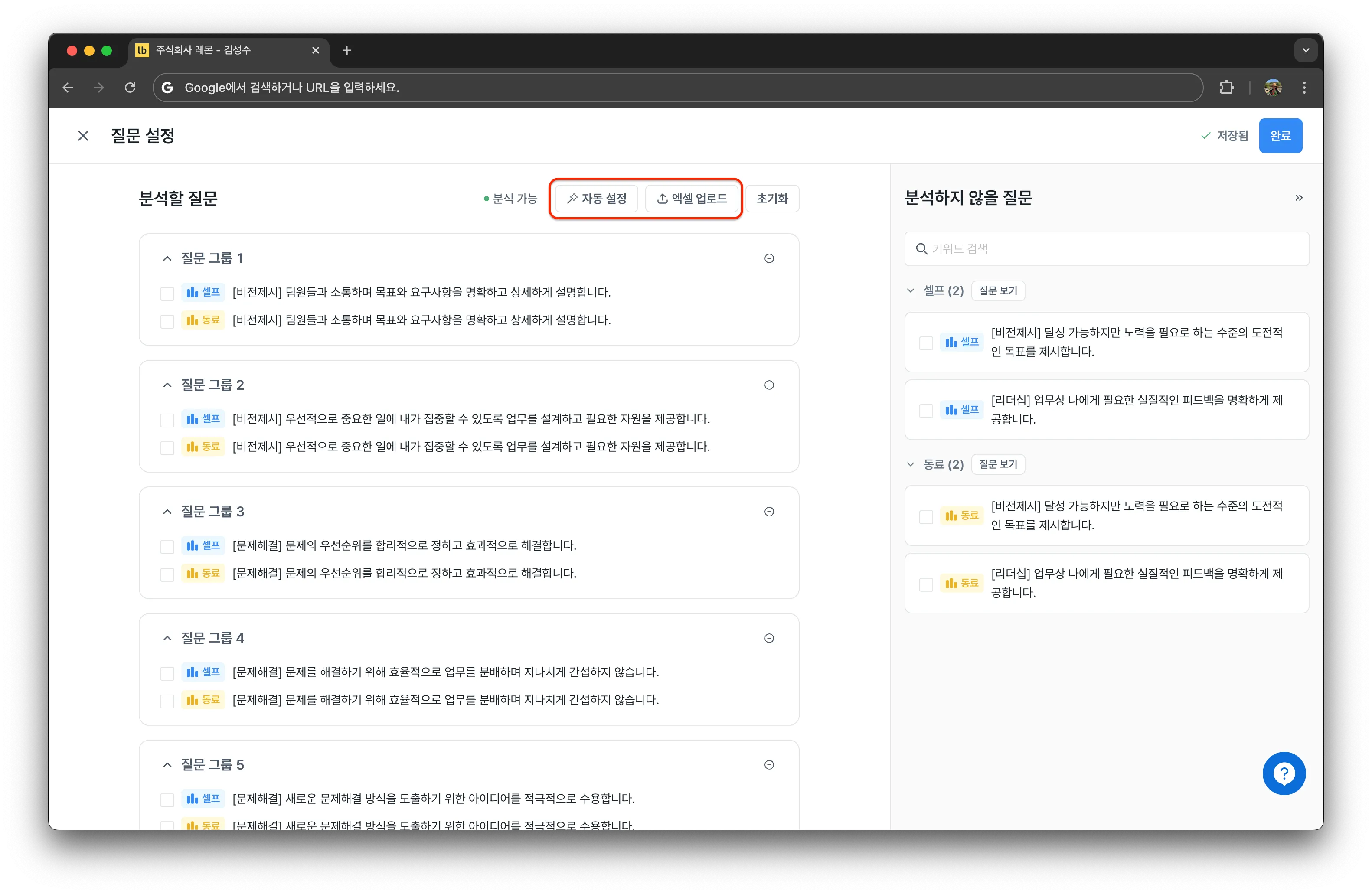Remove 질문 그룹 4 with minus icon

coord(769,639)
